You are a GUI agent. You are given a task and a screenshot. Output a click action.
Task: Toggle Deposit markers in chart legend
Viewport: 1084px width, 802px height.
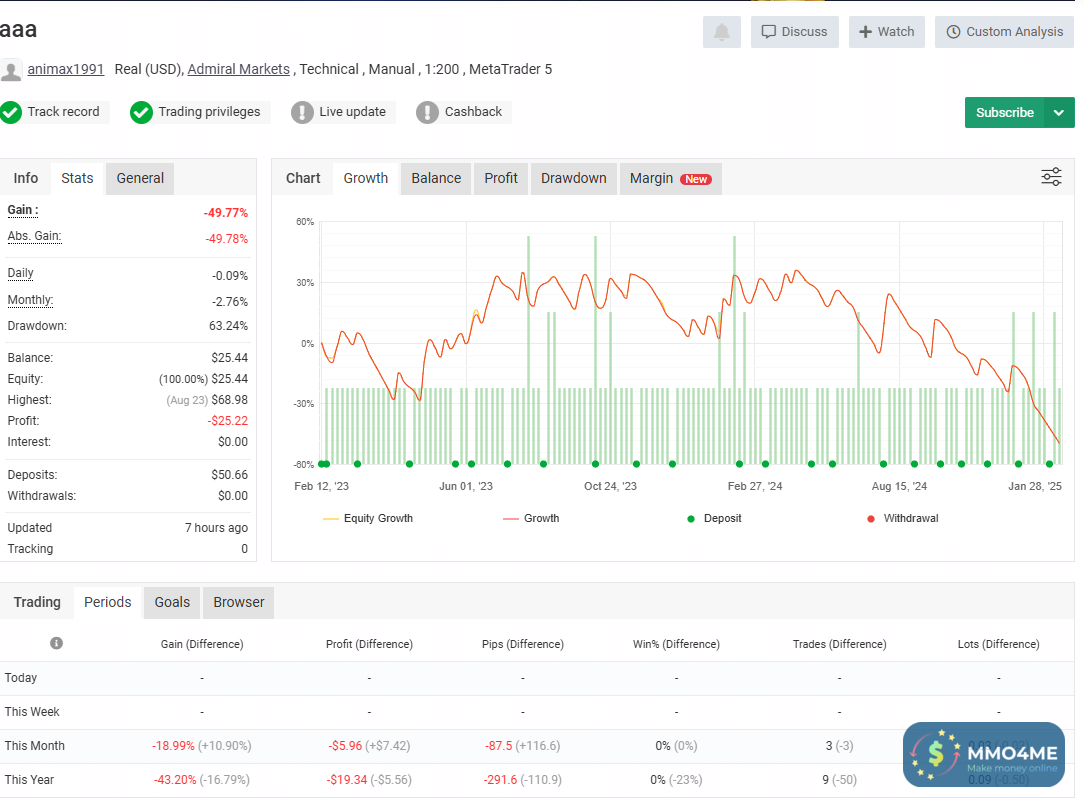(715, 518)
